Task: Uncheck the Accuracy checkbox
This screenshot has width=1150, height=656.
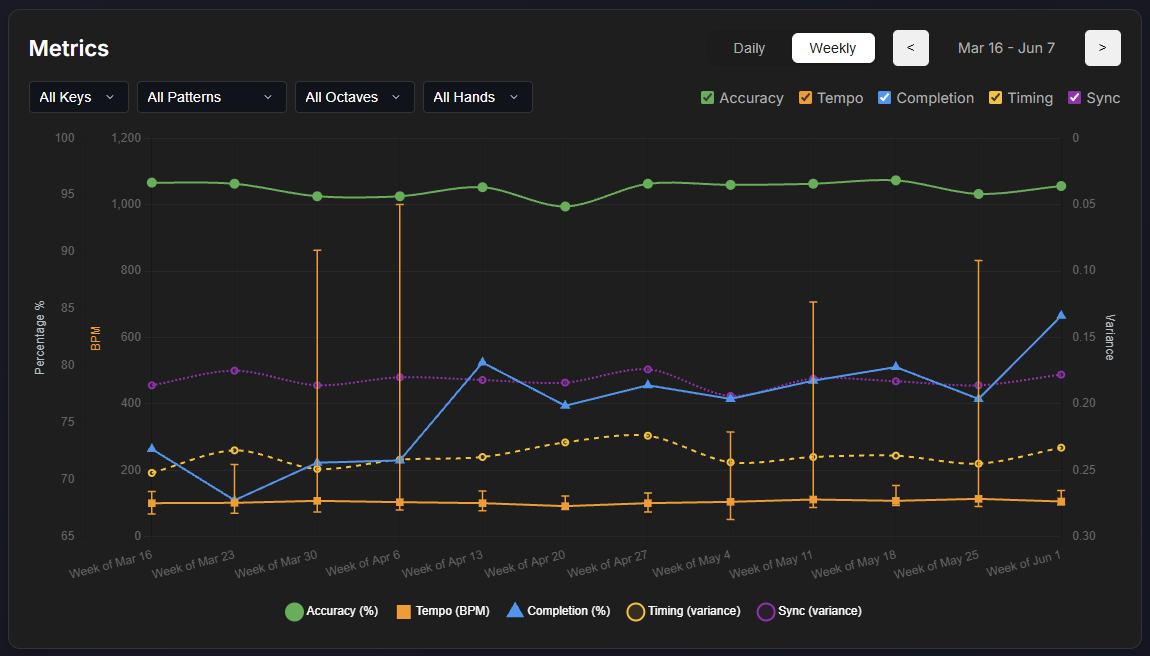Action: 708,98
